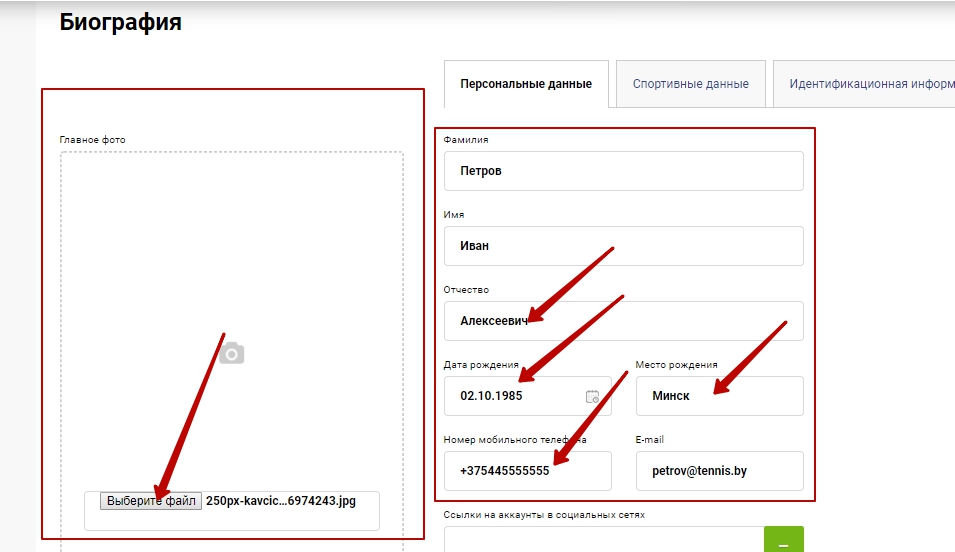Click the Главное фото label
955x552 pixels.
92,140
